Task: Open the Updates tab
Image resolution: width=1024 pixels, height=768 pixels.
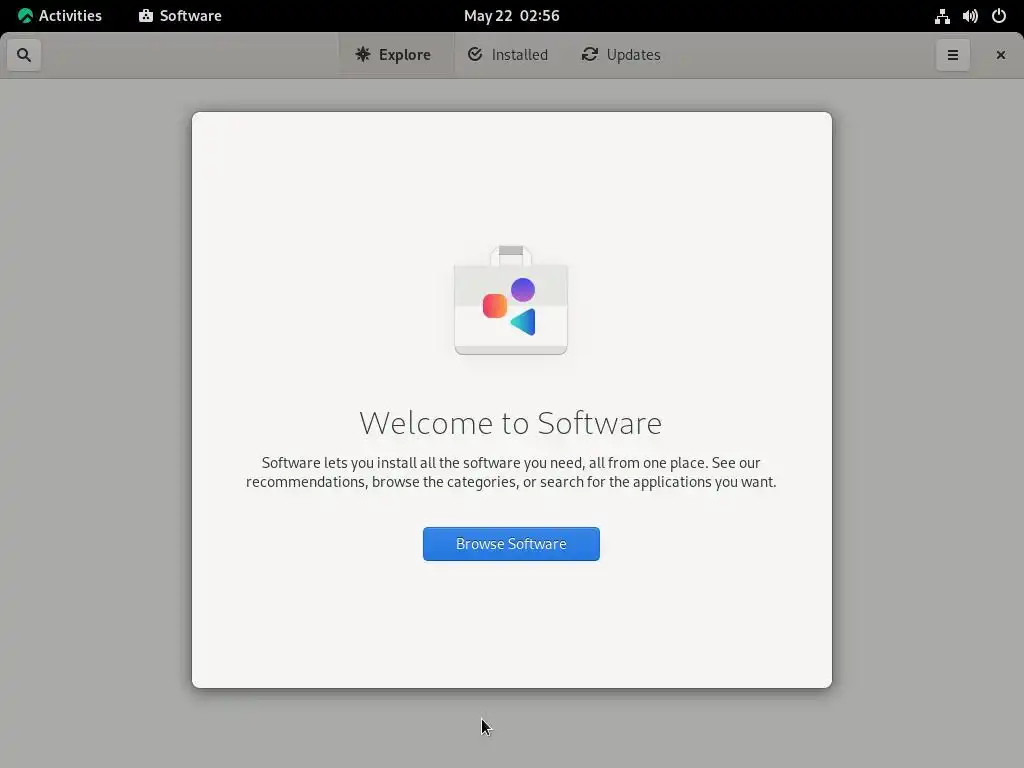Action: click(621, 55)
